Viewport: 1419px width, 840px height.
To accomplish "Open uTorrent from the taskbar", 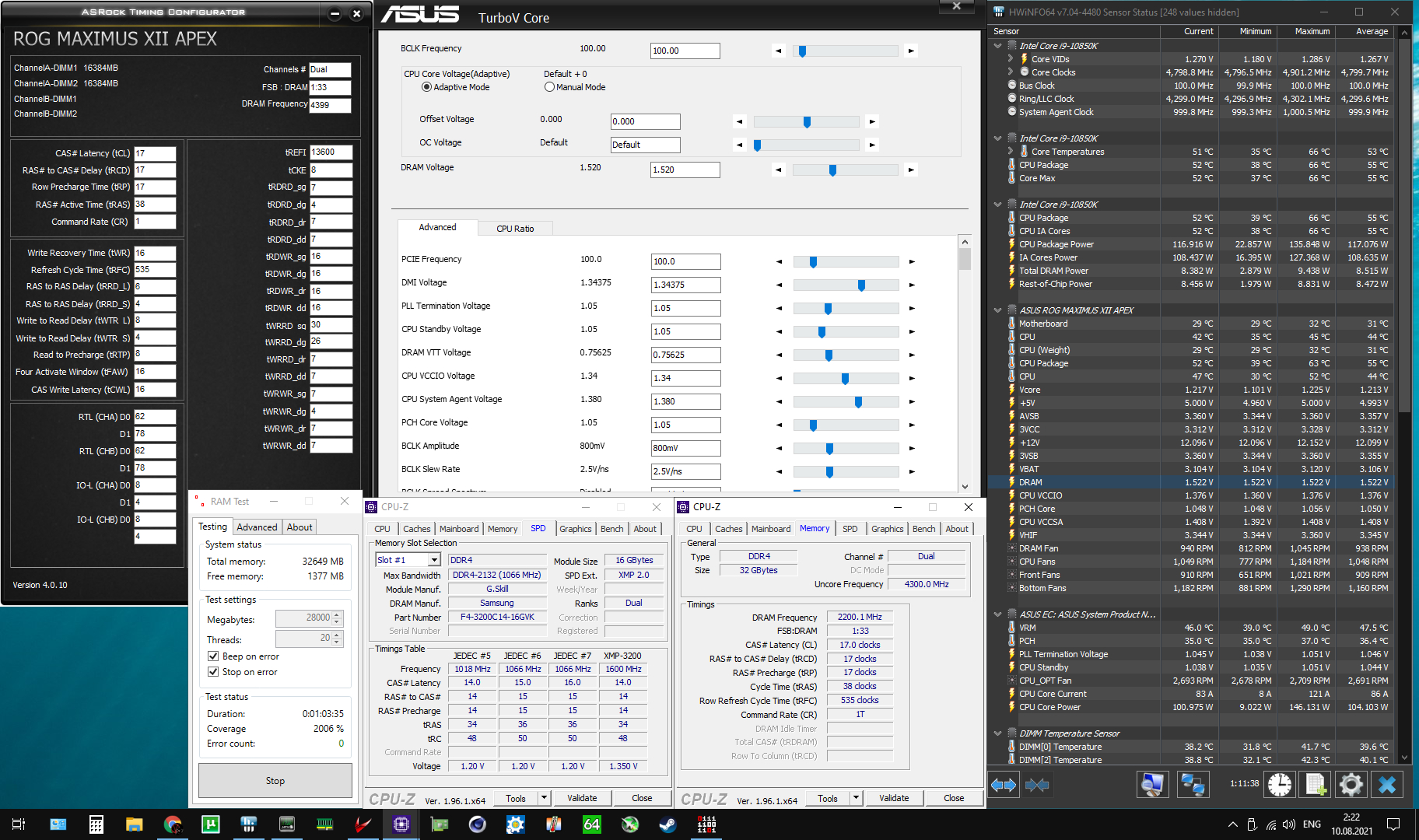I will point(211,824).
